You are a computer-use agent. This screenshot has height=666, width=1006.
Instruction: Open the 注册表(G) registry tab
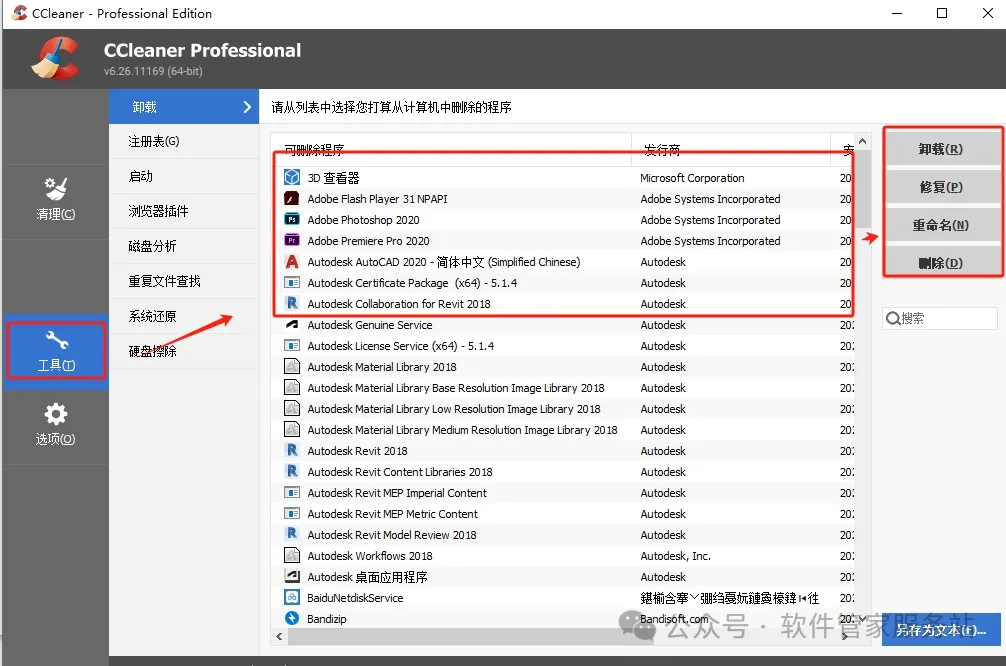[183, 142]
